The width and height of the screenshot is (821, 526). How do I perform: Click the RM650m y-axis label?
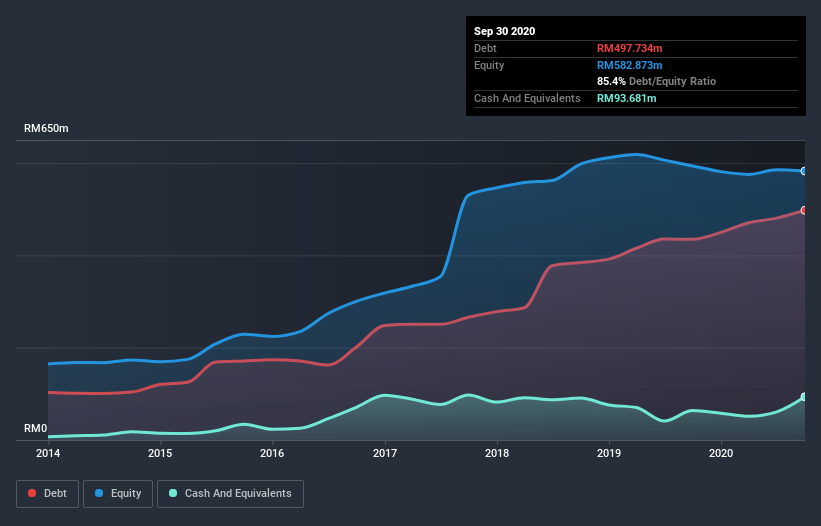pyautogui.click(x=46, y=128)
